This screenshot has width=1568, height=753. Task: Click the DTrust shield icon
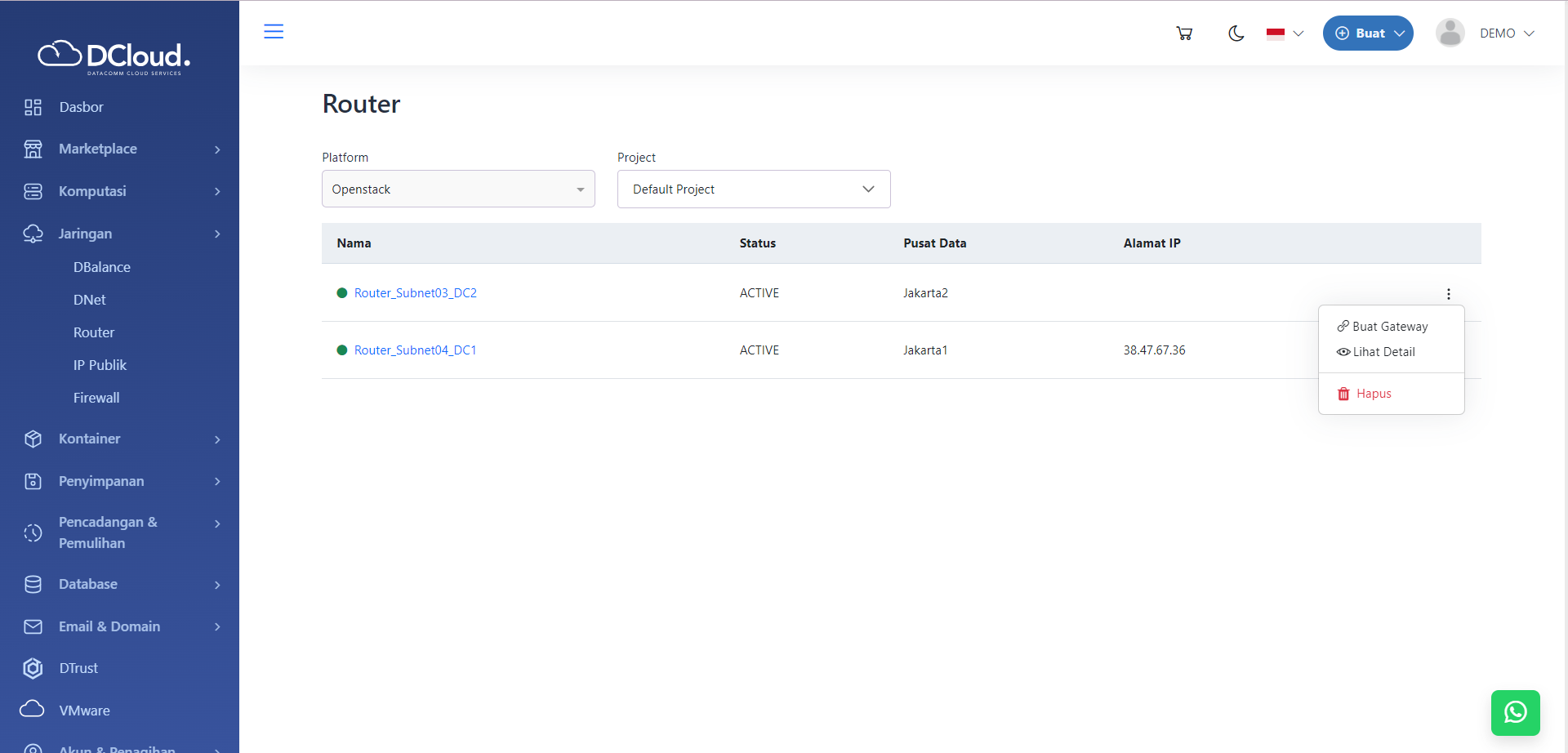[x=33, y=668]
